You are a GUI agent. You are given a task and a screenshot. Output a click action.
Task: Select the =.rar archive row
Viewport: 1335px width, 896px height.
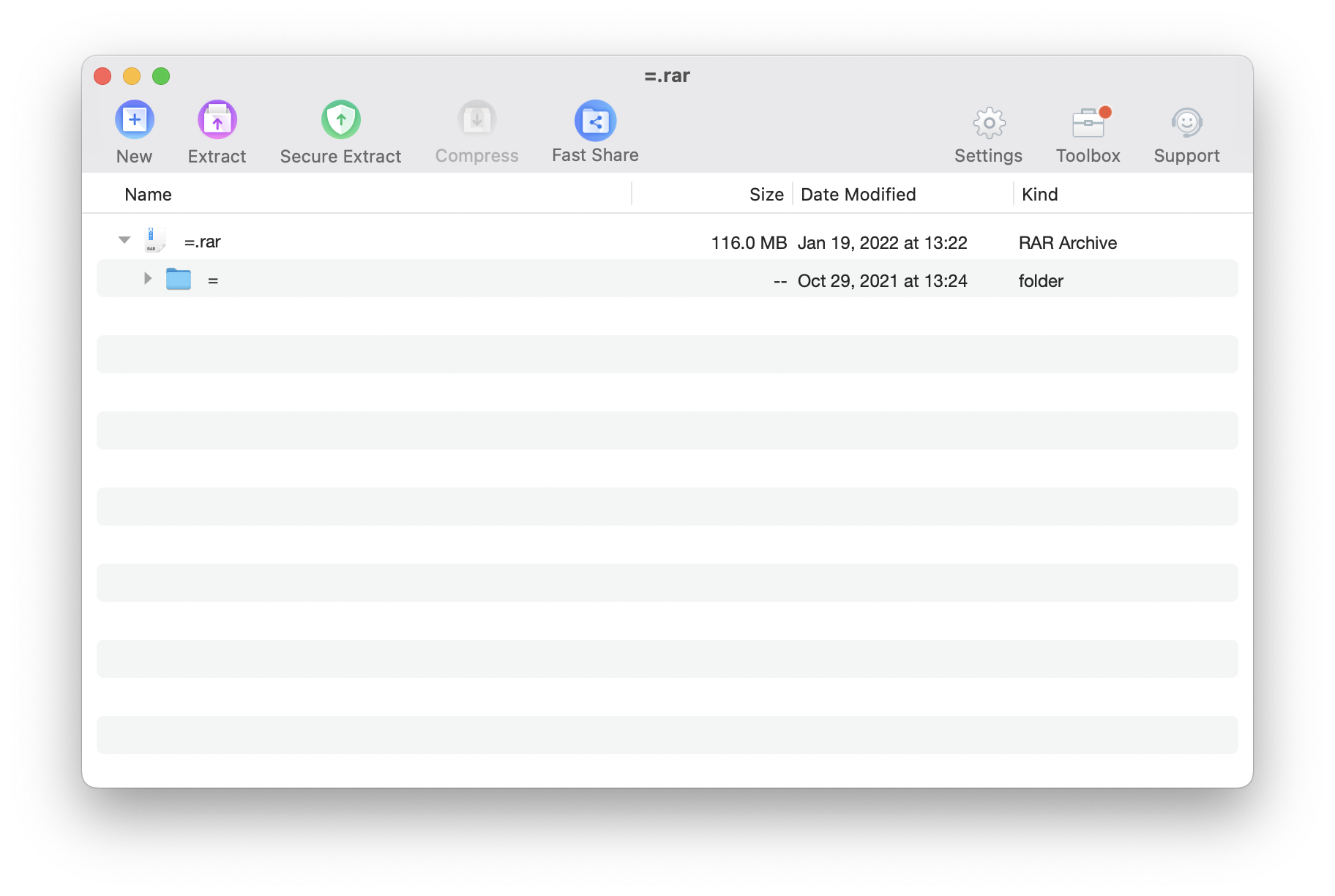(x=512, y=242)
